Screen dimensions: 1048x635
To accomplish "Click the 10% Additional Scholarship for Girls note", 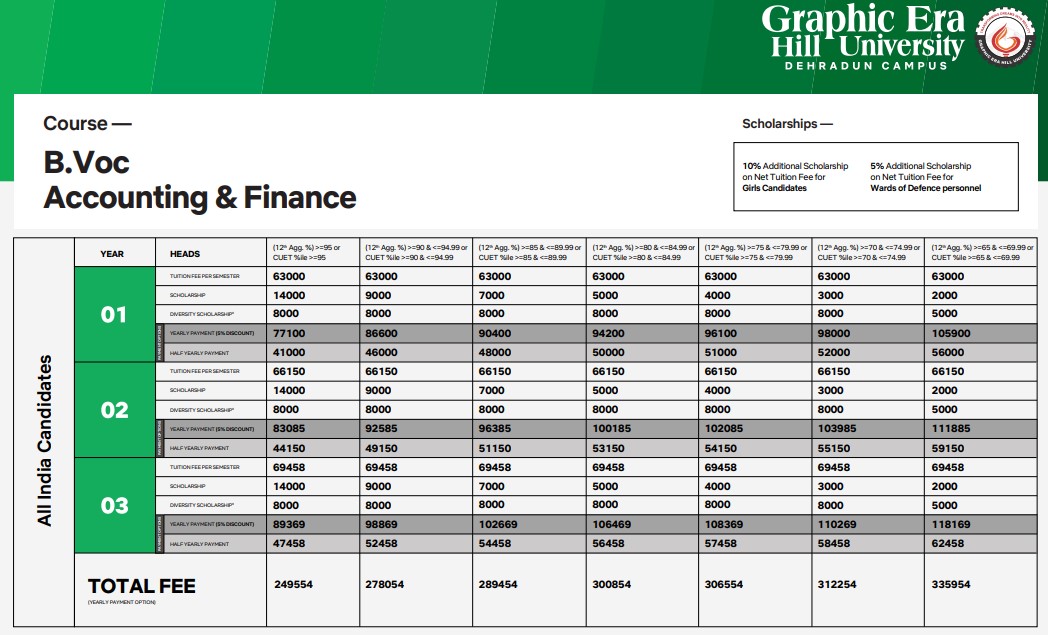I will 795,177.
